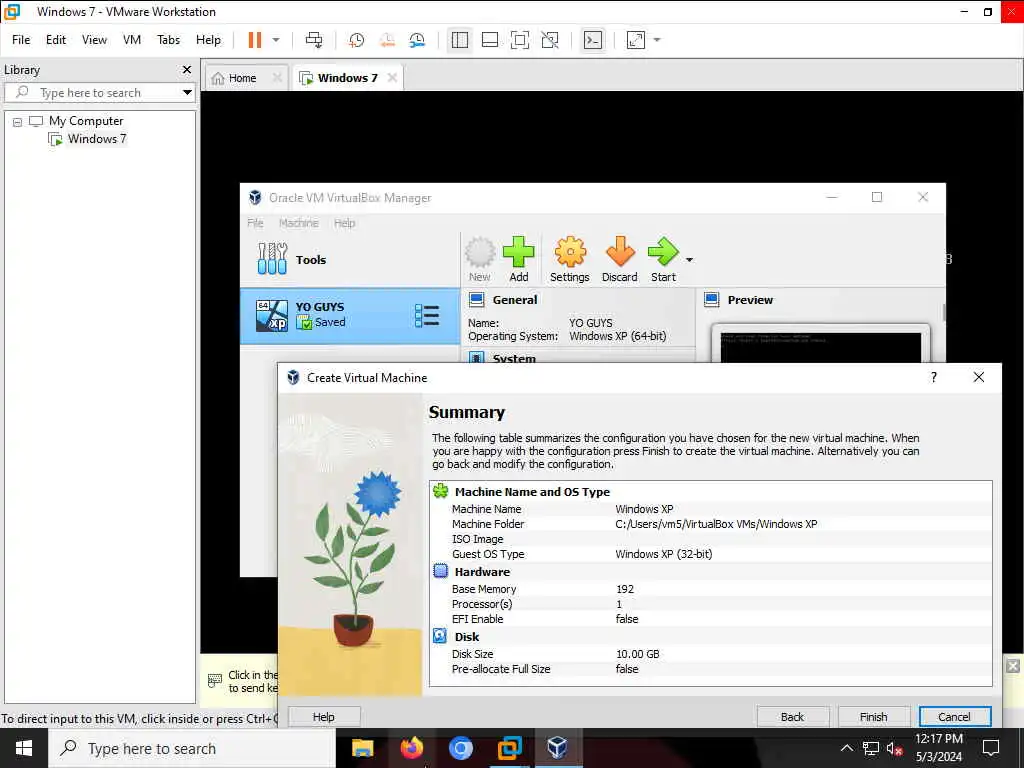Click the General section header
Viewport: 1024px width, 768px height.
point(515,300)
